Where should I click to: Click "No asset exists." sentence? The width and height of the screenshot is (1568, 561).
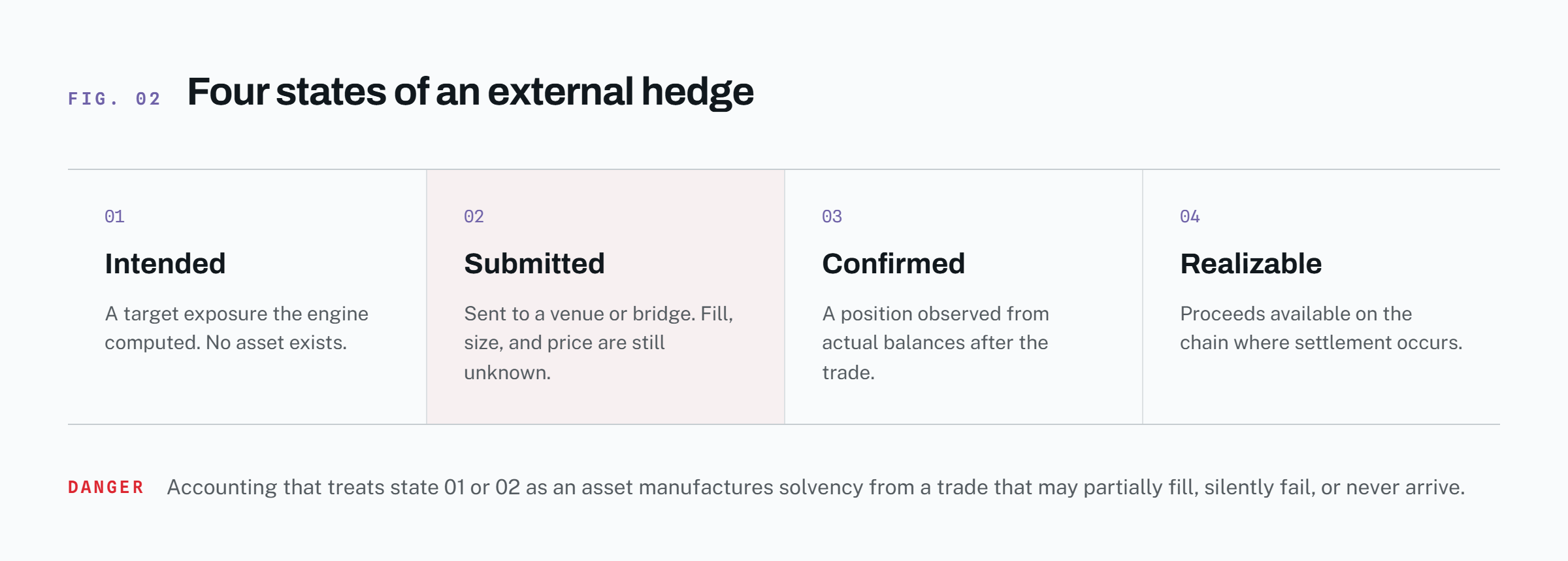point(276,343)
